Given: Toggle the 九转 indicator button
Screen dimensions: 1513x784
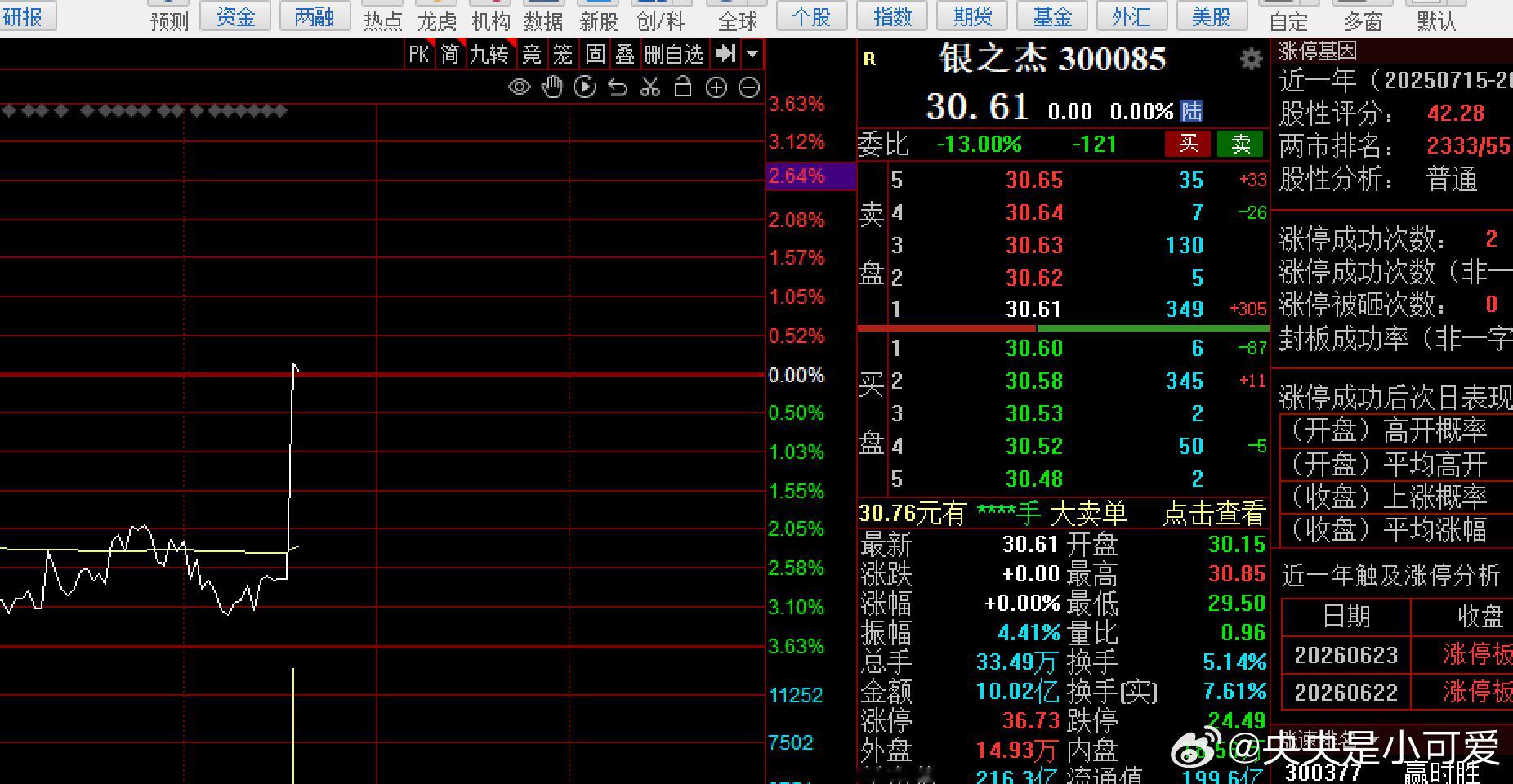Looking at the screenshot, I should (x=489, y=55).
